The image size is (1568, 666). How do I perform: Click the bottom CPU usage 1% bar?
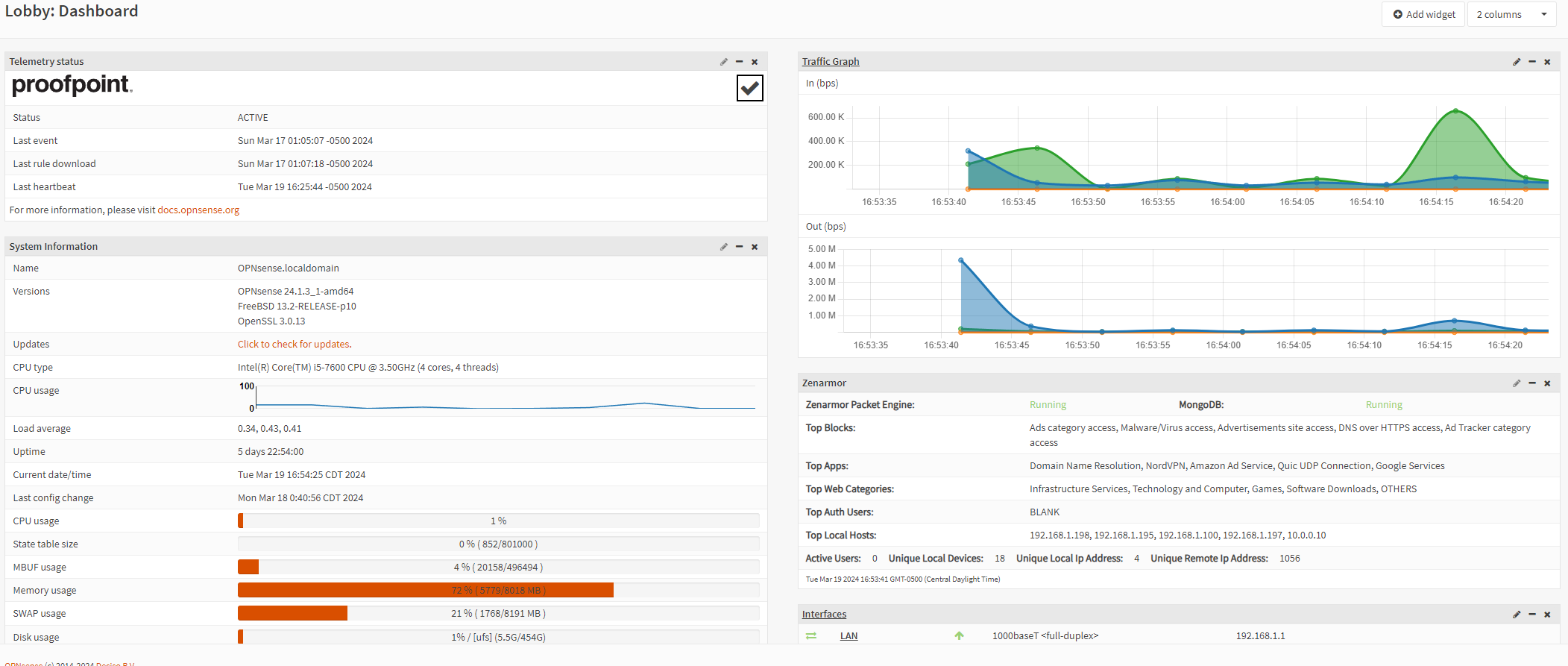[x=498, y=521]
